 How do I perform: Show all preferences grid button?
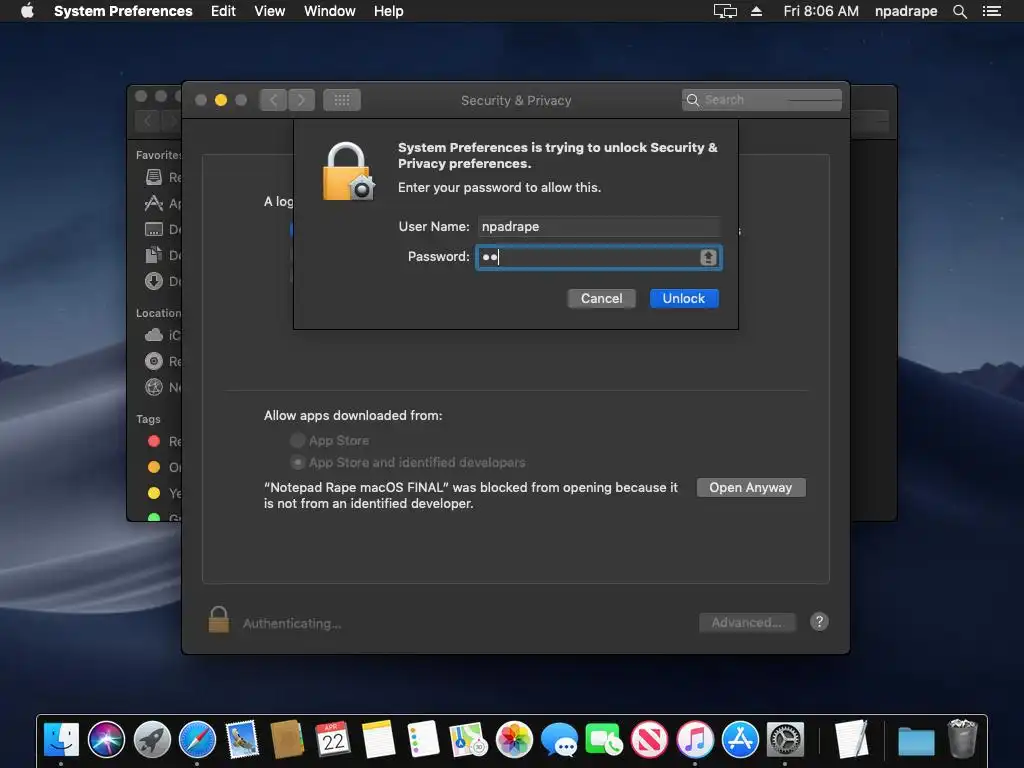(x=342, y=100)
